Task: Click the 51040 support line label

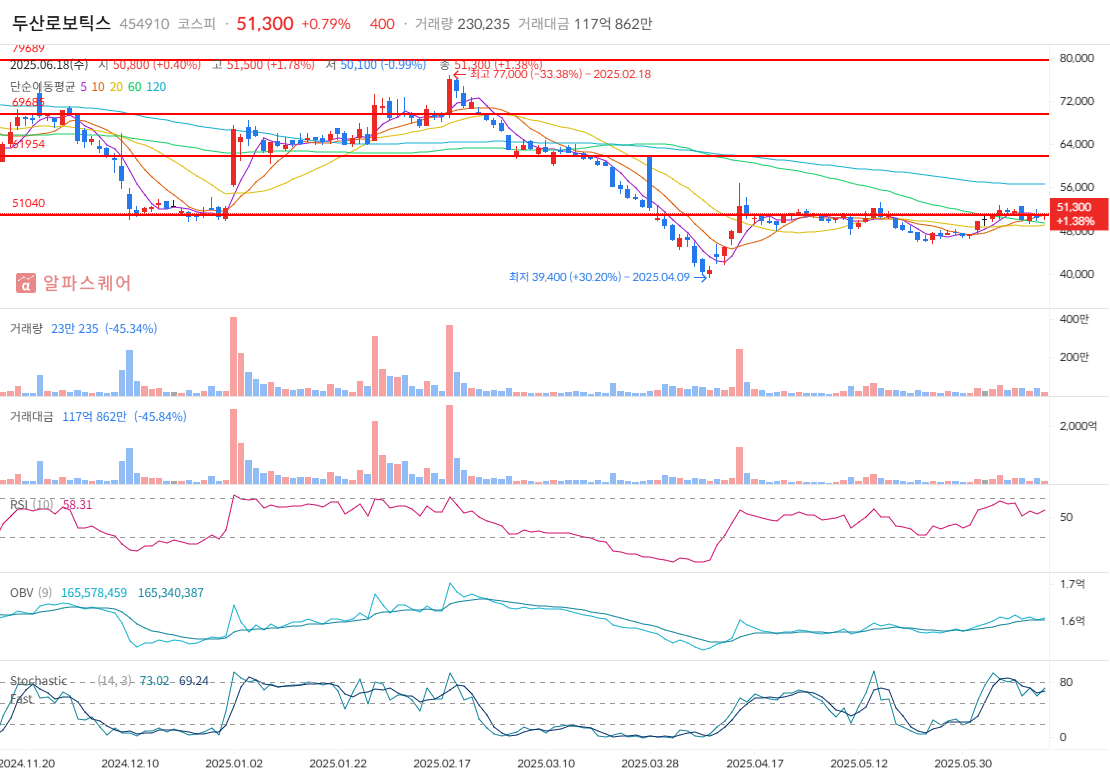Action: click(28, 203)
